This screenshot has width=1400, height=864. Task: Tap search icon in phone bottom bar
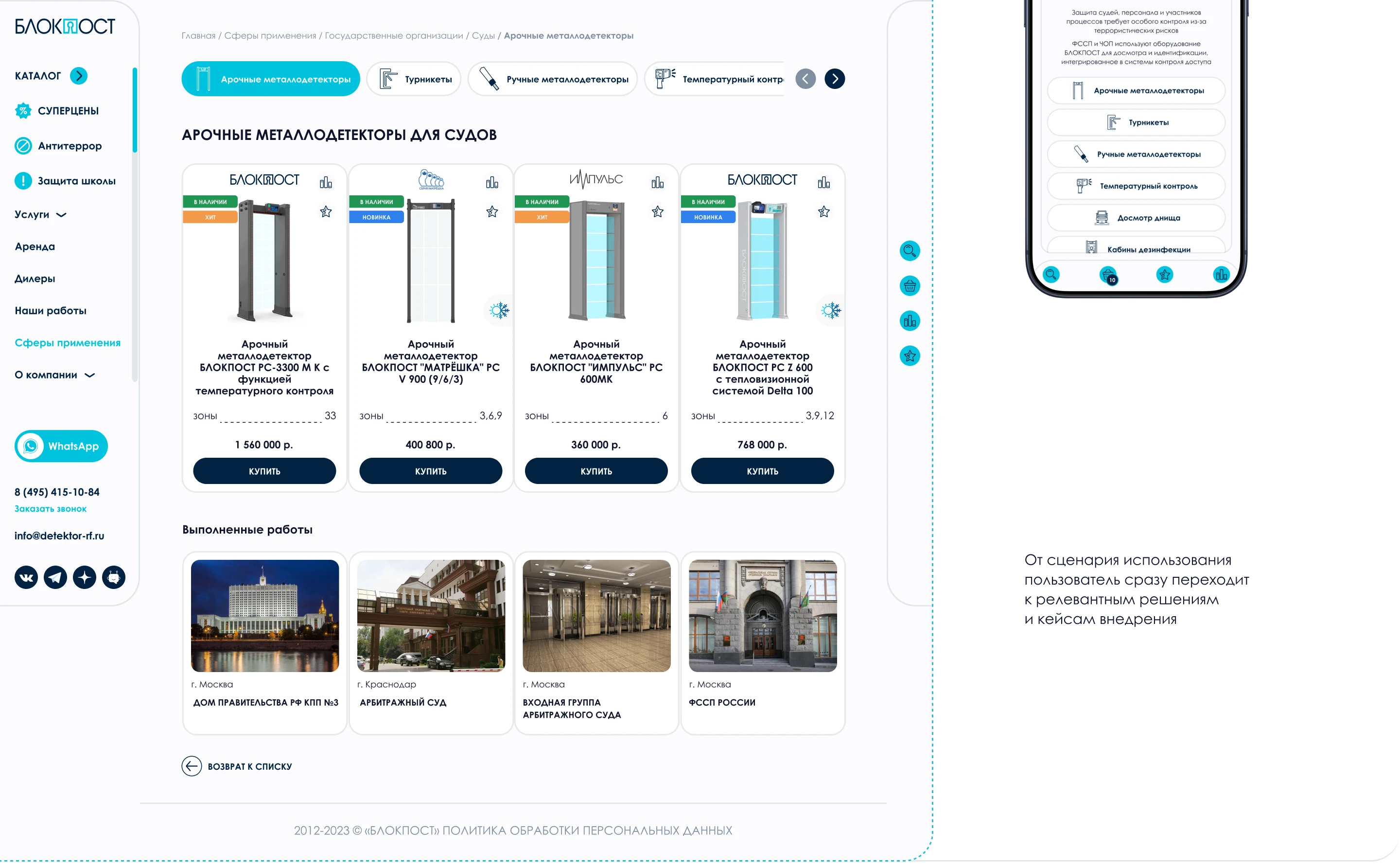pyautogui.click(x=1050, y=274)
